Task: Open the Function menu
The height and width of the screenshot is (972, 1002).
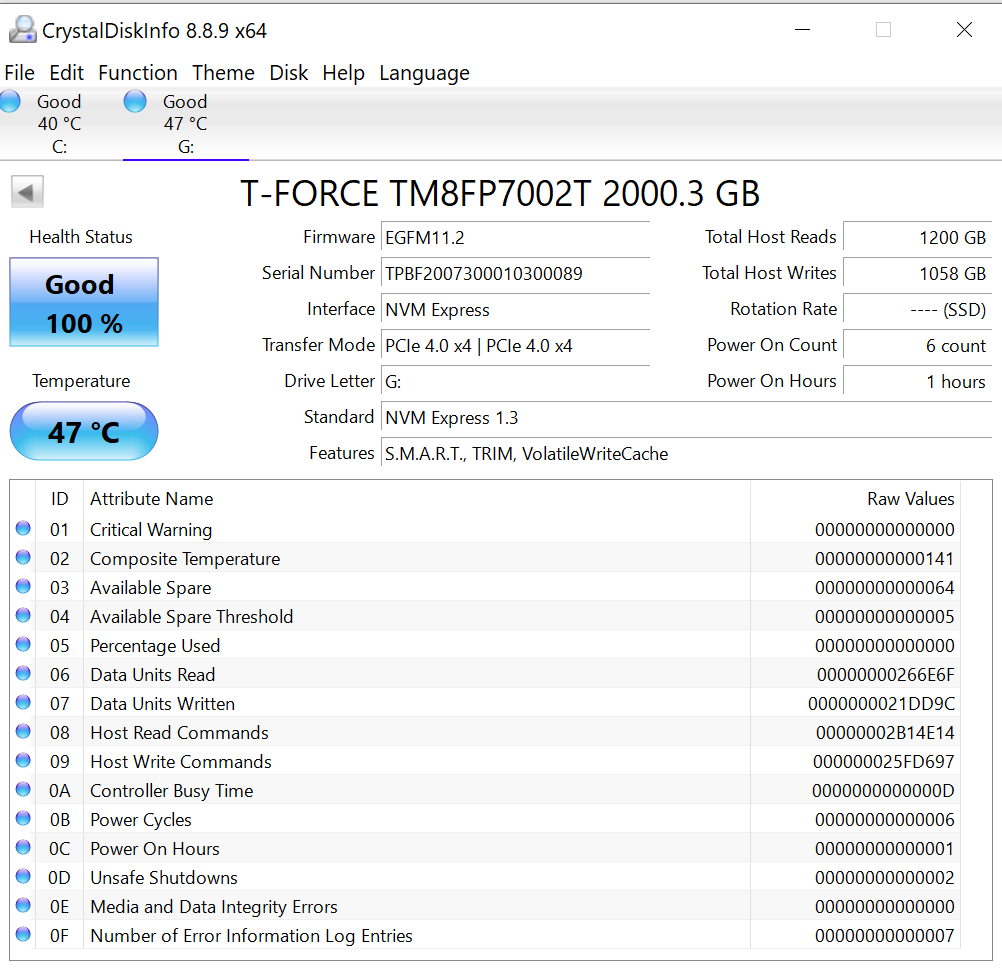Action: (137, 73)
